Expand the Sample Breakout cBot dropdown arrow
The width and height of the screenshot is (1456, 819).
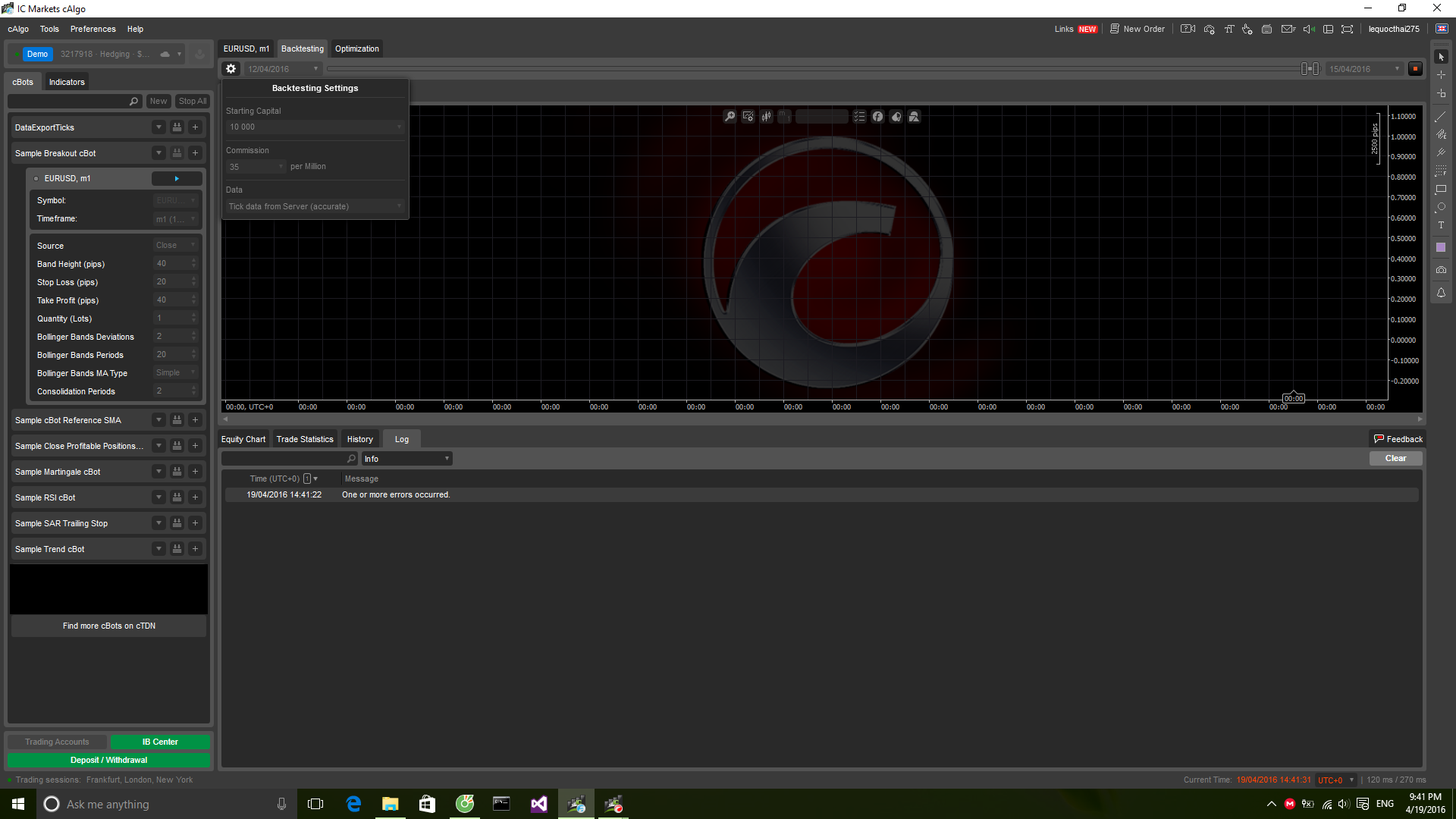[x=158, y=153]
